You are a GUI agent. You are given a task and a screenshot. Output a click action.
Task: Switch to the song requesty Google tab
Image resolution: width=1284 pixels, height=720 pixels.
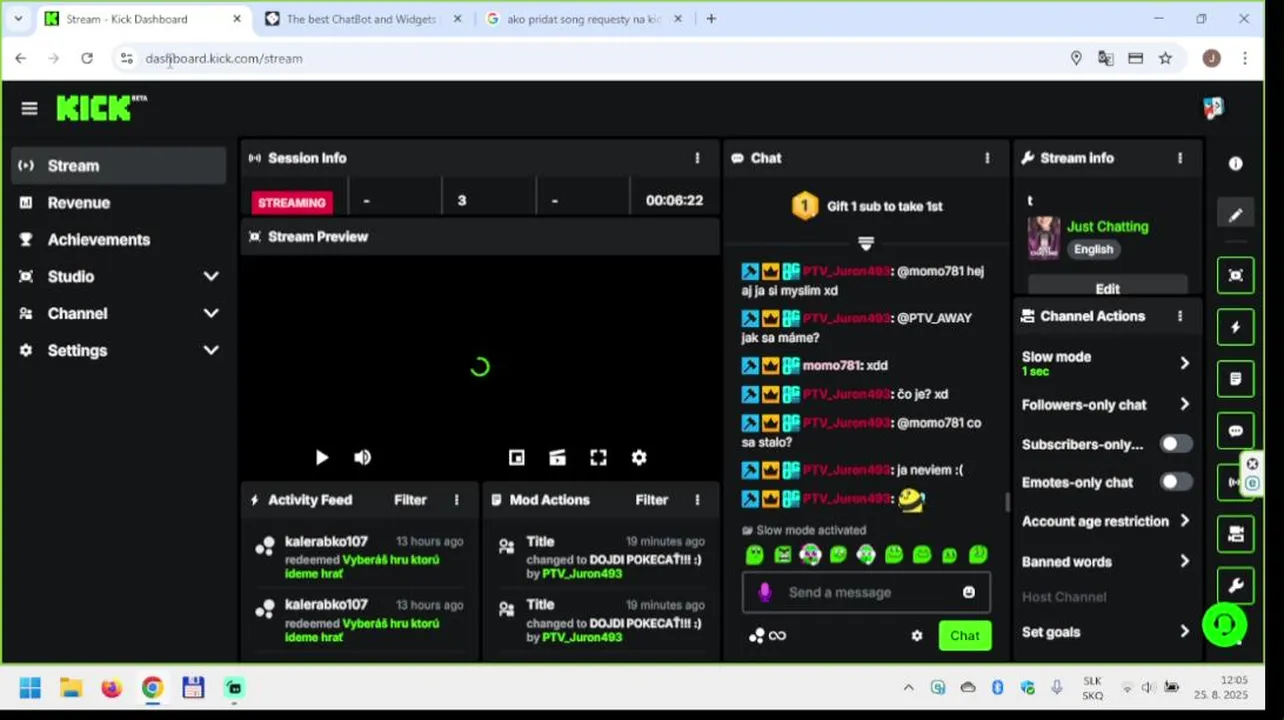pyautogui.click(x=584, y=19)
